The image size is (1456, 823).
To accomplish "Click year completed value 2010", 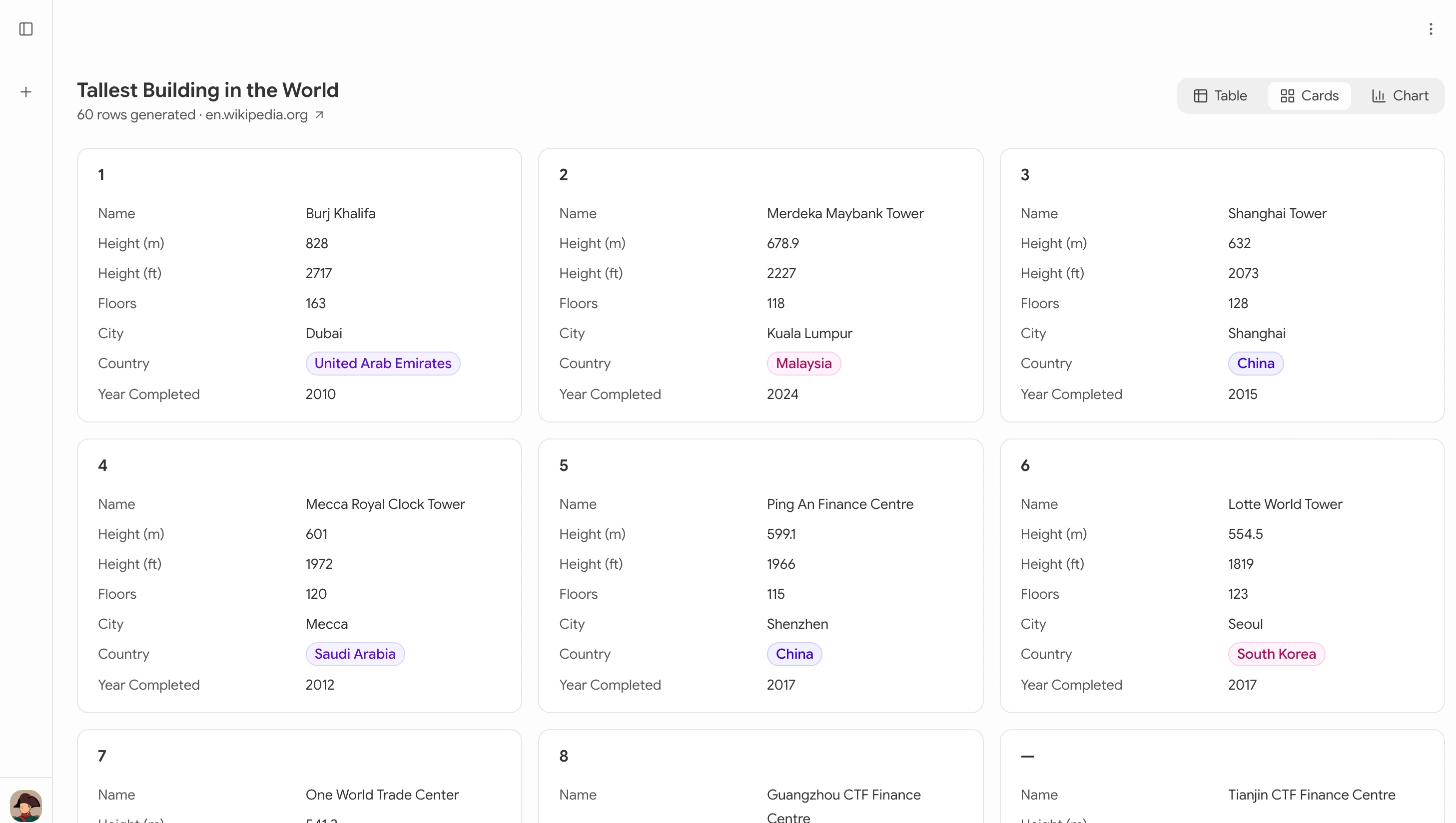I will point(321,395).
